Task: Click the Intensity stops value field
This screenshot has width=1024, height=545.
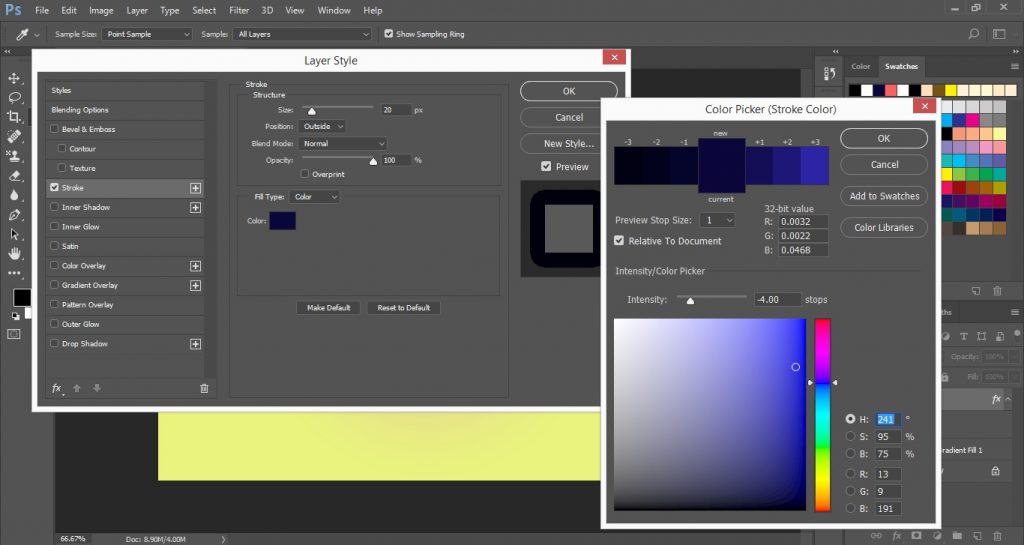Action: click(776, 300)
